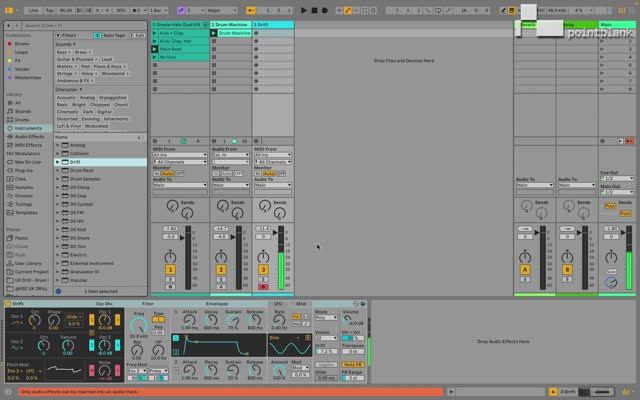Click the Analog character filter tag
The image size is (640, 400).
point(87,98)
